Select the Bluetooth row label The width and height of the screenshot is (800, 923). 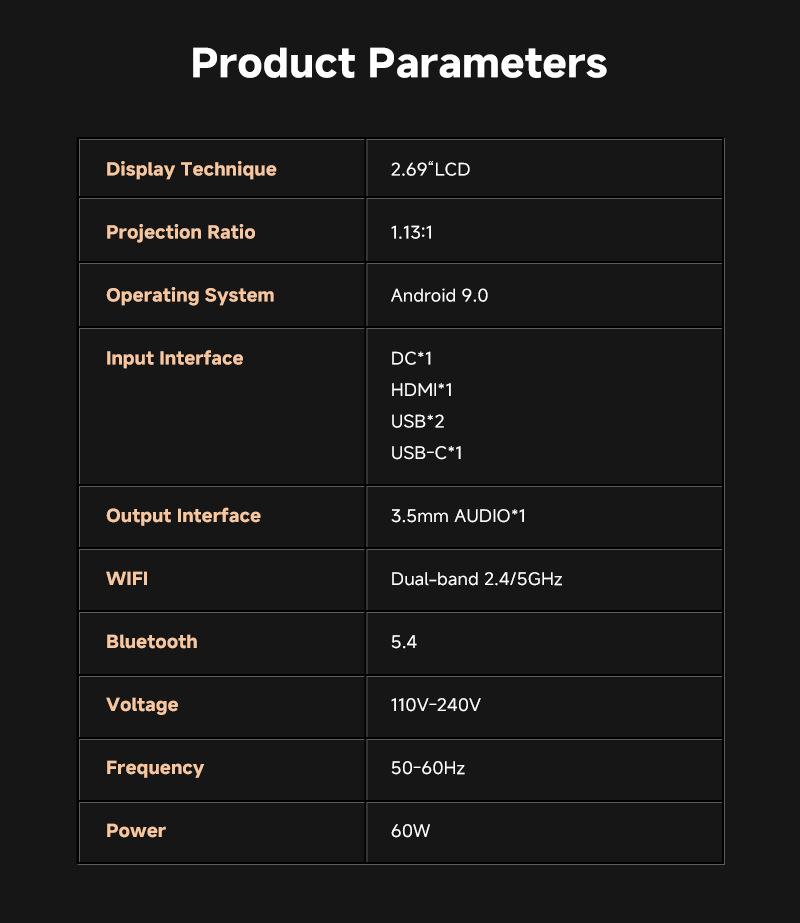152,642
